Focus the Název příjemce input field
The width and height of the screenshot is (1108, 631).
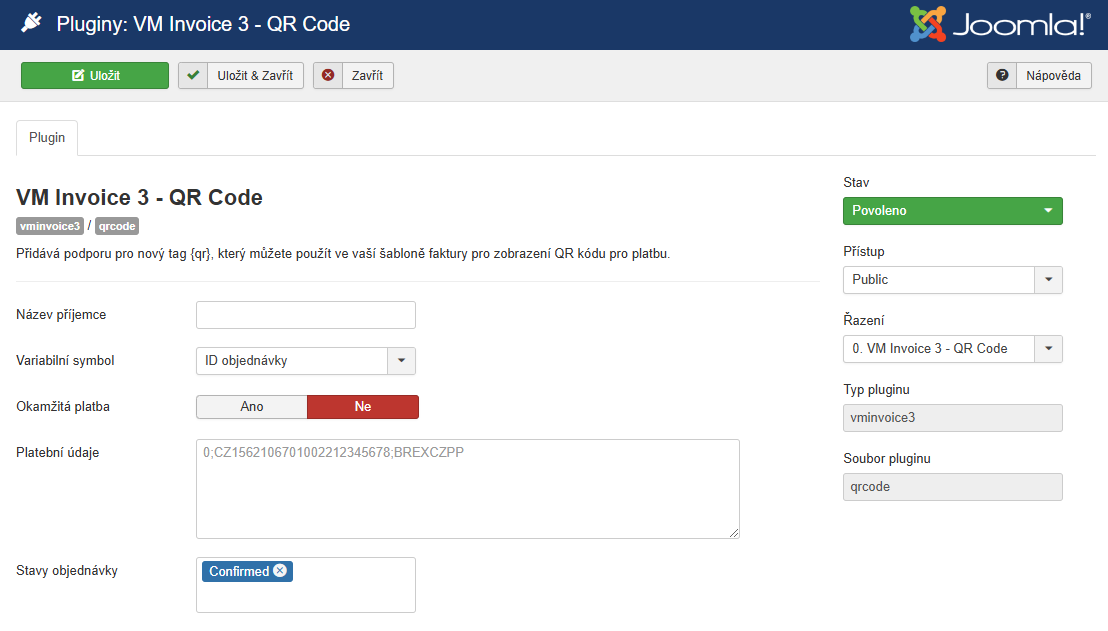point(306,315)
